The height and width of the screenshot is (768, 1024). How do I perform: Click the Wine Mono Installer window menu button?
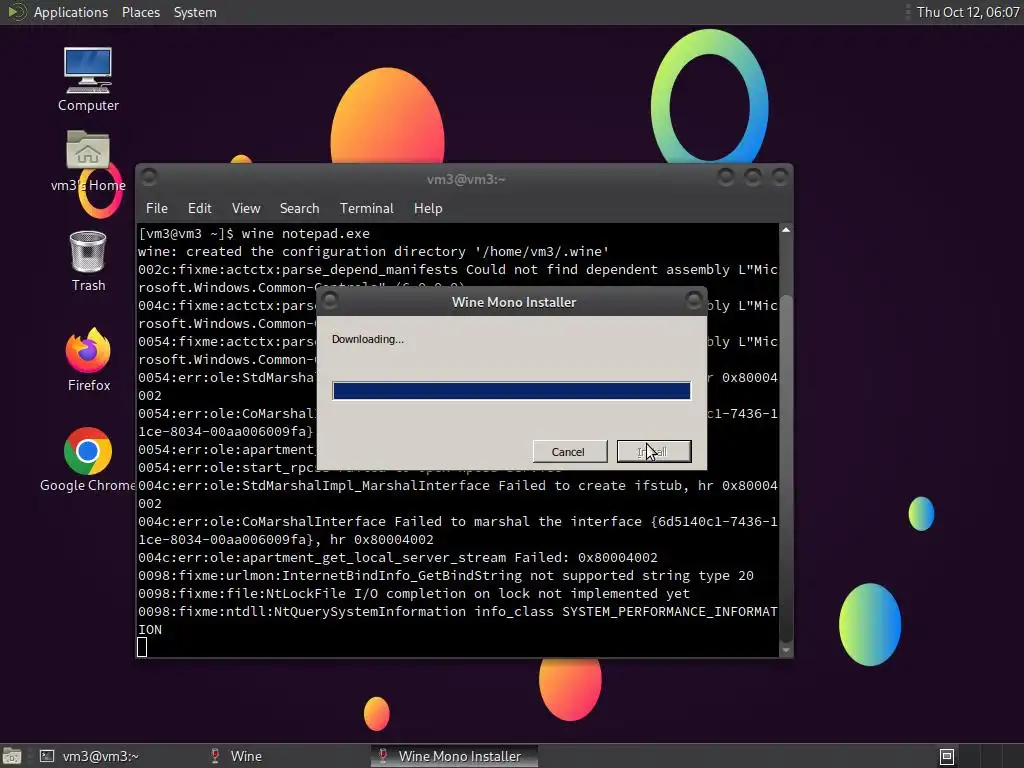tap(330, 300)
